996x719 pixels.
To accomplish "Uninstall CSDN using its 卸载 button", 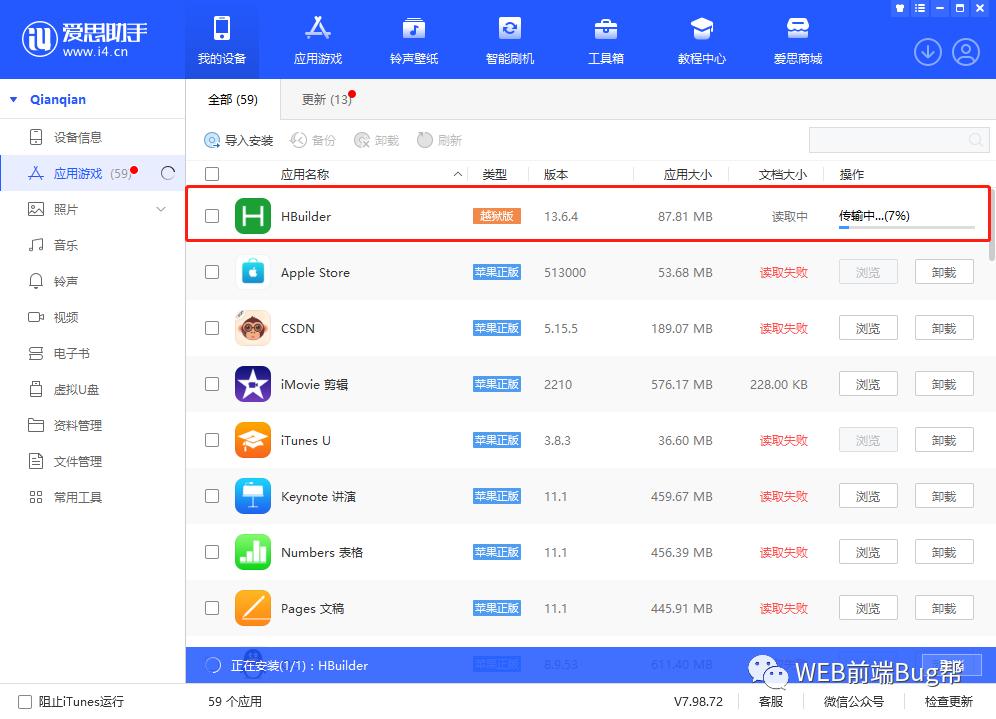I will coord(943,327).
